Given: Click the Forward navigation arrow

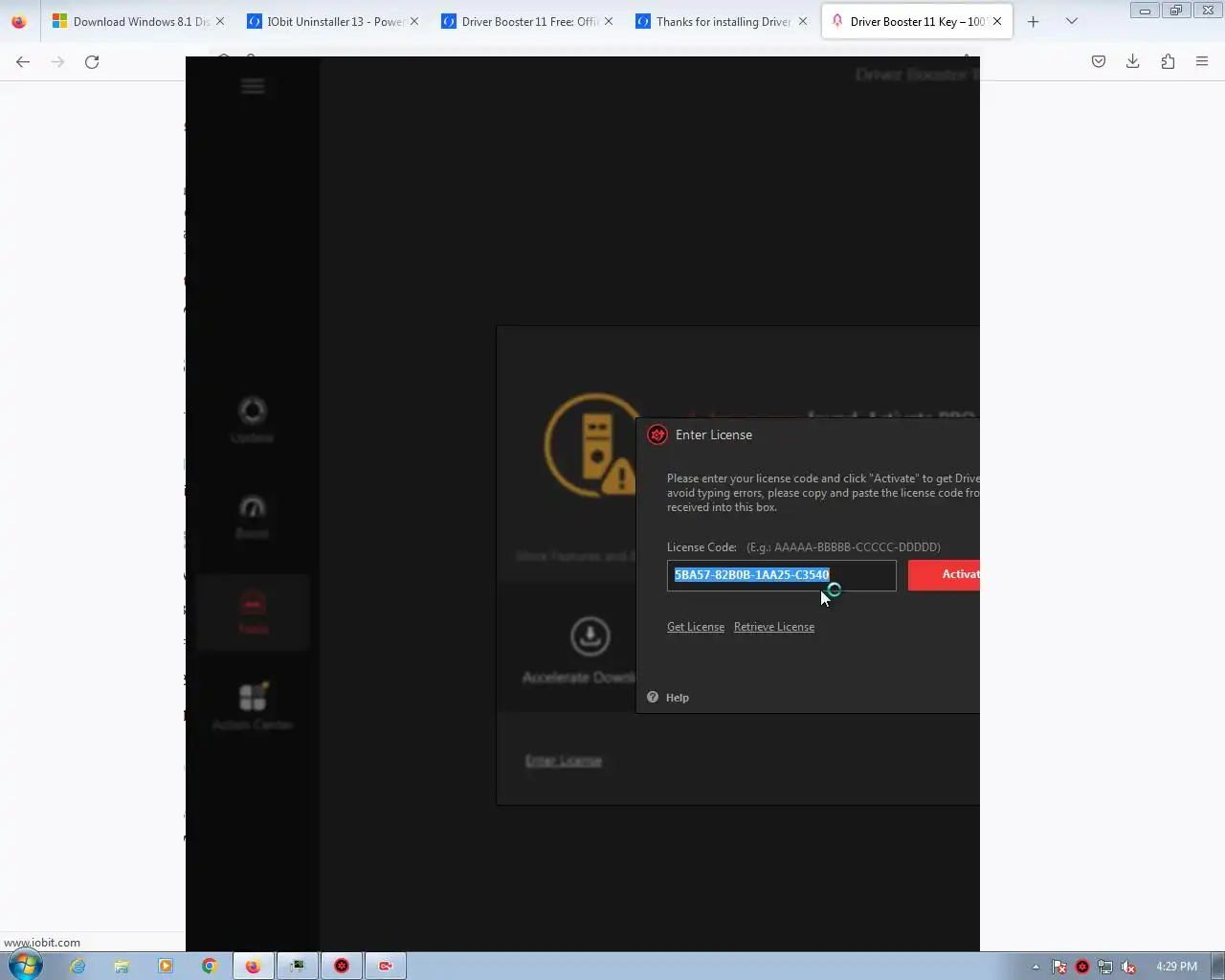Looking at the screenshot, I should tap(57, 61).
